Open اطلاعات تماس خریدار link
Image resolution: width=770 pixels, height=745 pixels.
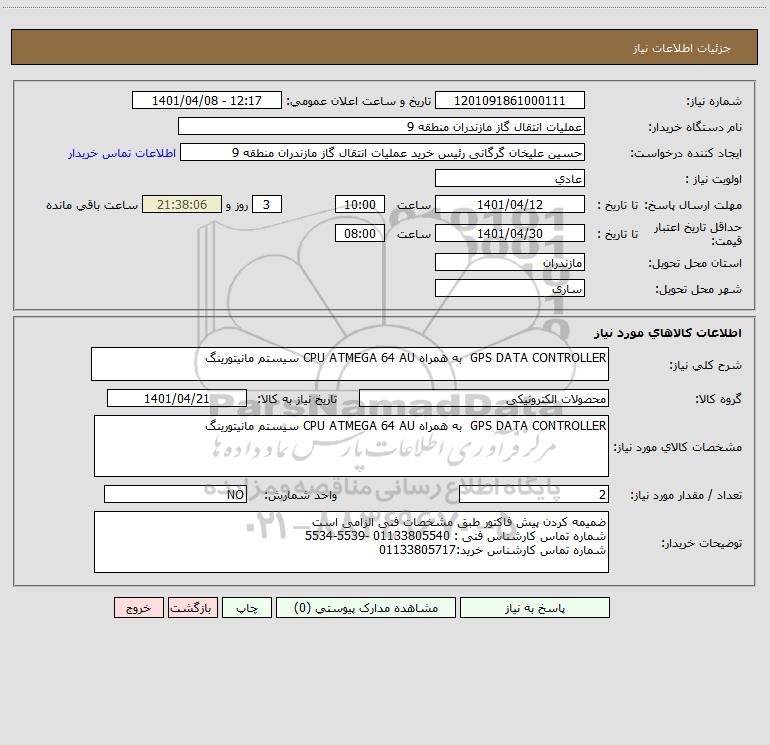coord(122,153)
